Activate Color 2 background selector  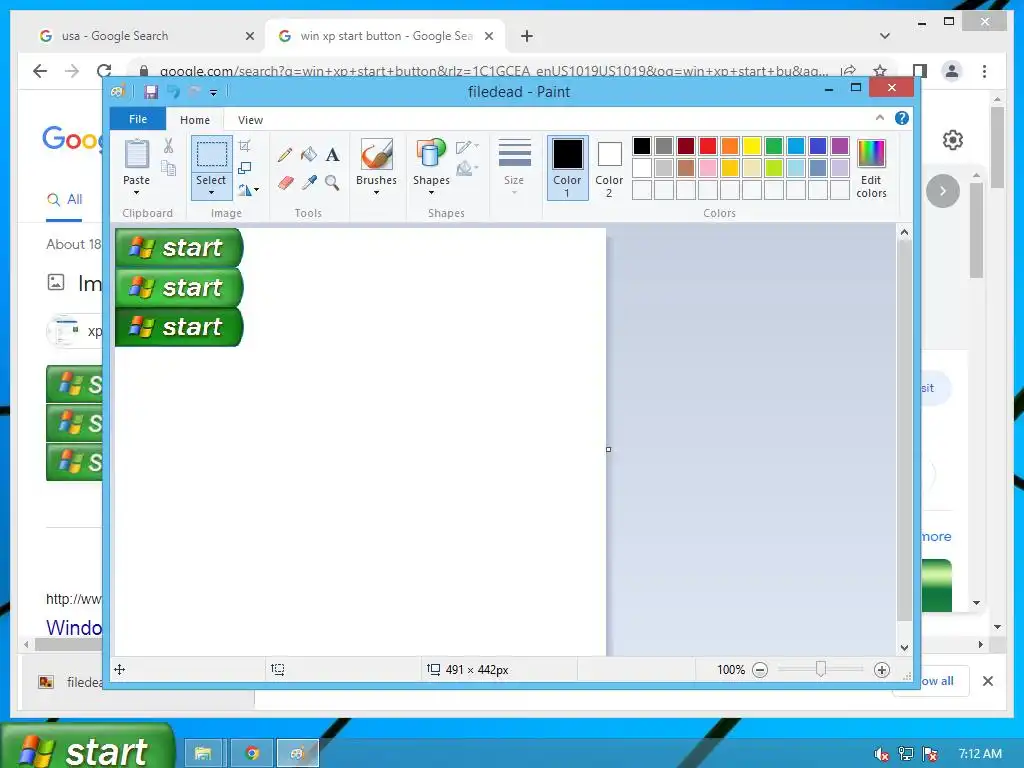coord(609,168)
